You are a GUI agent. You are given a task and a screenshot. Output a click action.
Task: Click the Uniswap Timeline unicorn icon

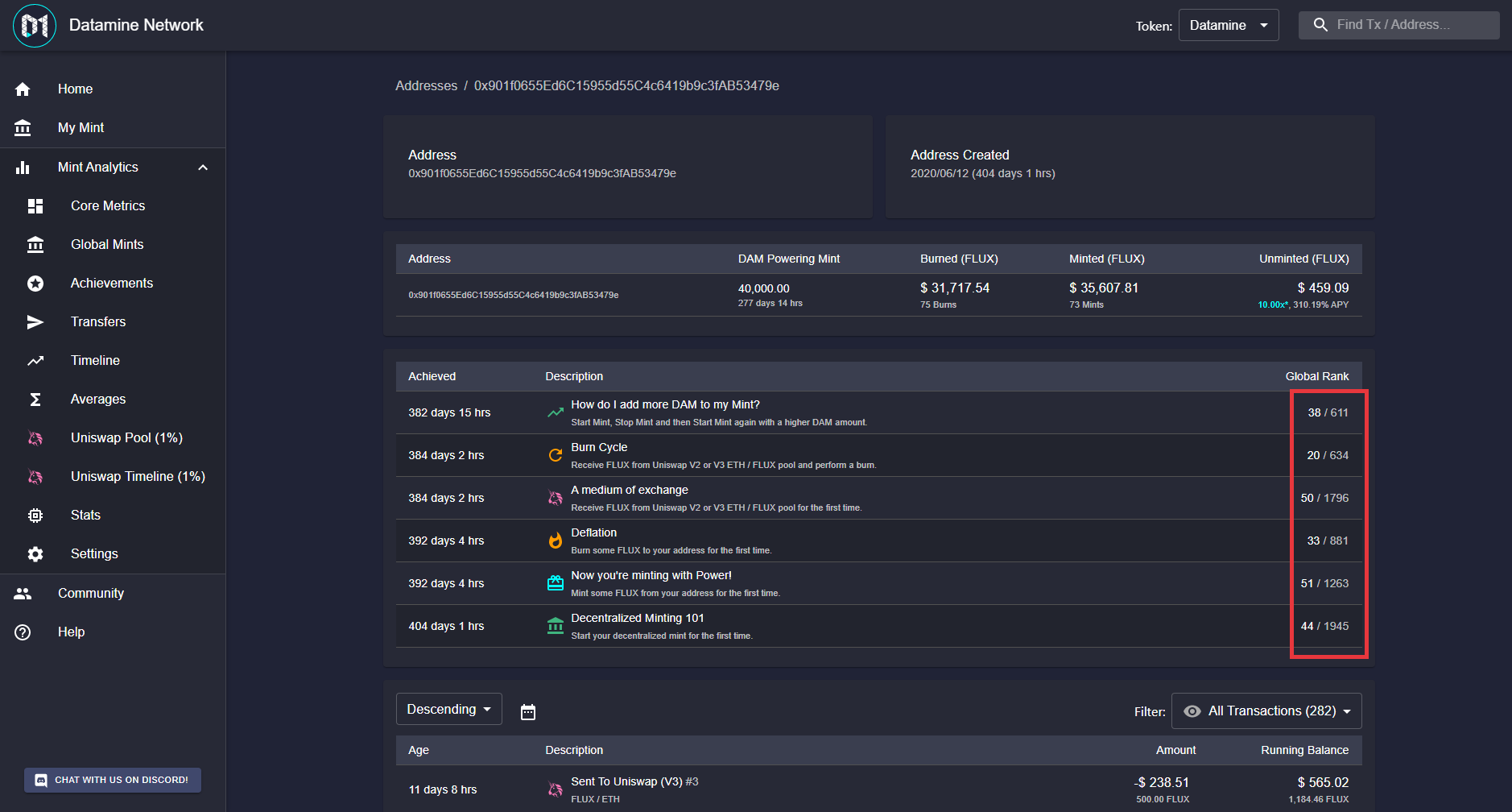point(35,477)
